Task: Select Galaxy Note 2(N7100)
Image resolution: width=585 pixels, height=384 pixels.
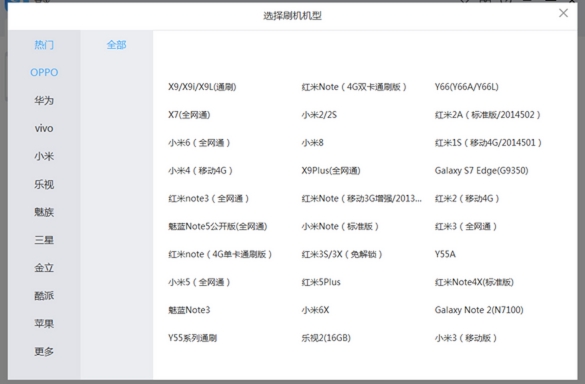Action: [479, 310]
